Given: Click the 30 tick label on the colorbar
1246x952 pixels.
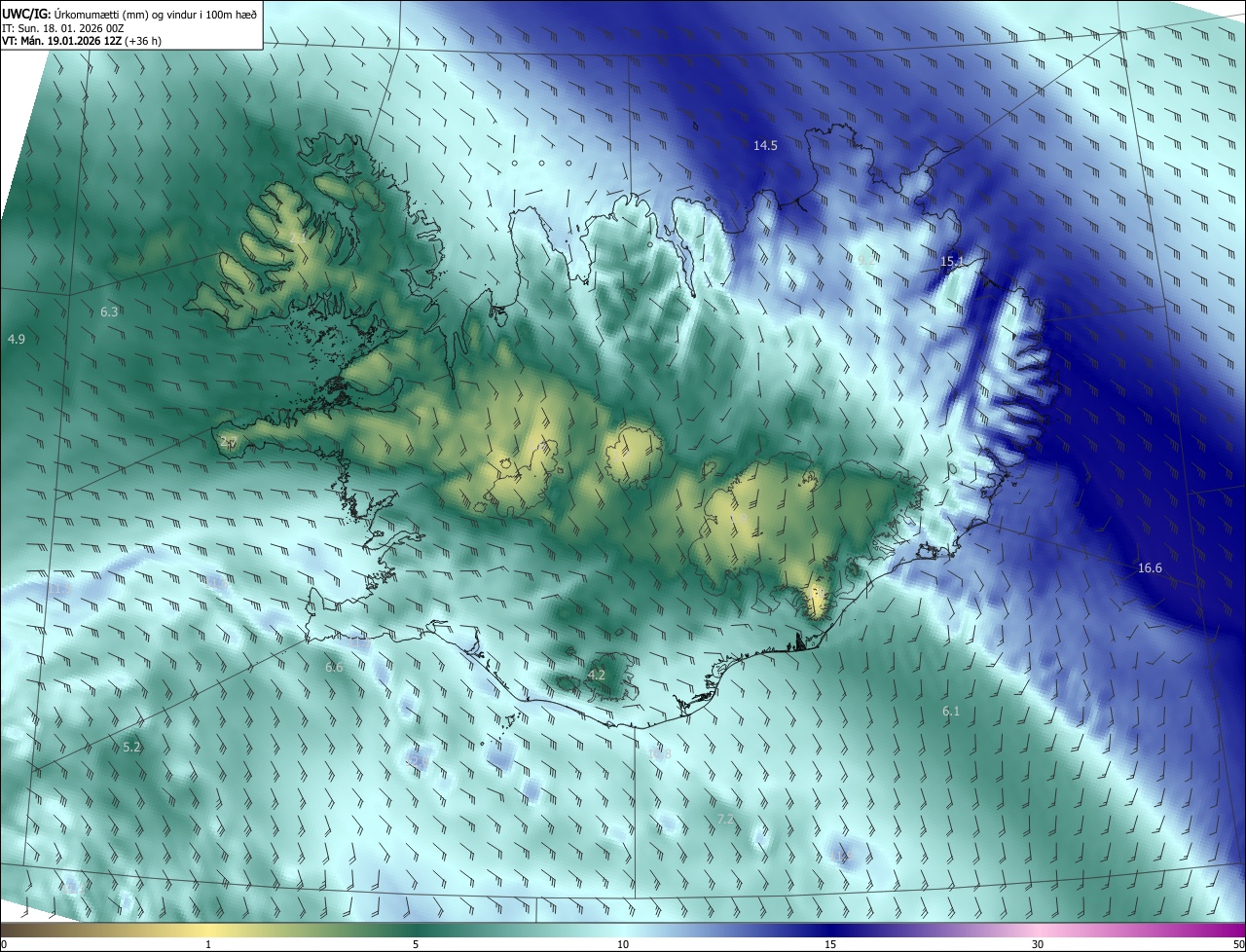Looking at the screenshot, I should click(1038, 944).
